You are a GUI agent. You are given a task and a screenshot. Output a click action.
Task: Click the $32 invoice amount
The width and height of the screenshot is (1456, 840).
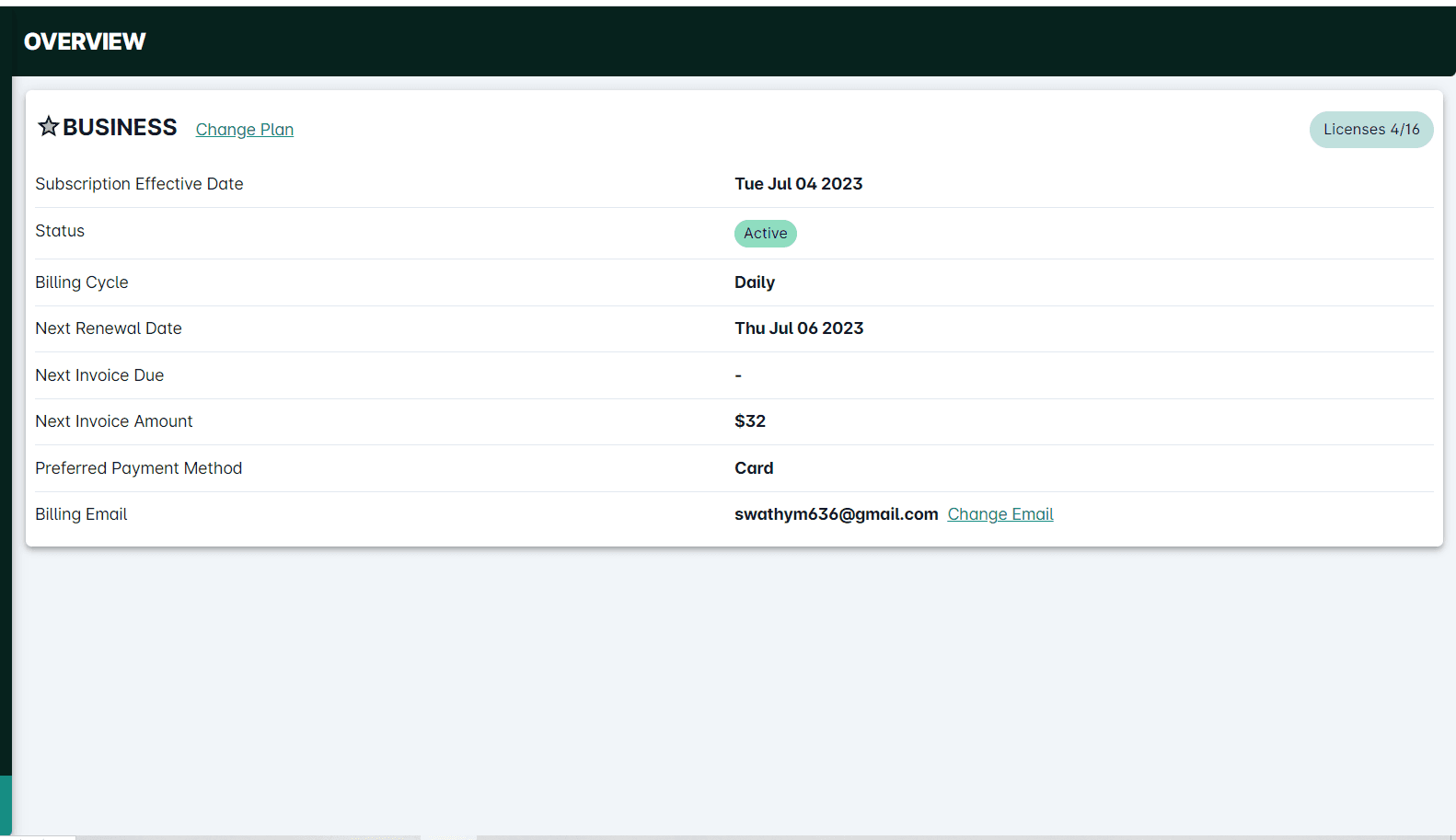pos(749,421)
